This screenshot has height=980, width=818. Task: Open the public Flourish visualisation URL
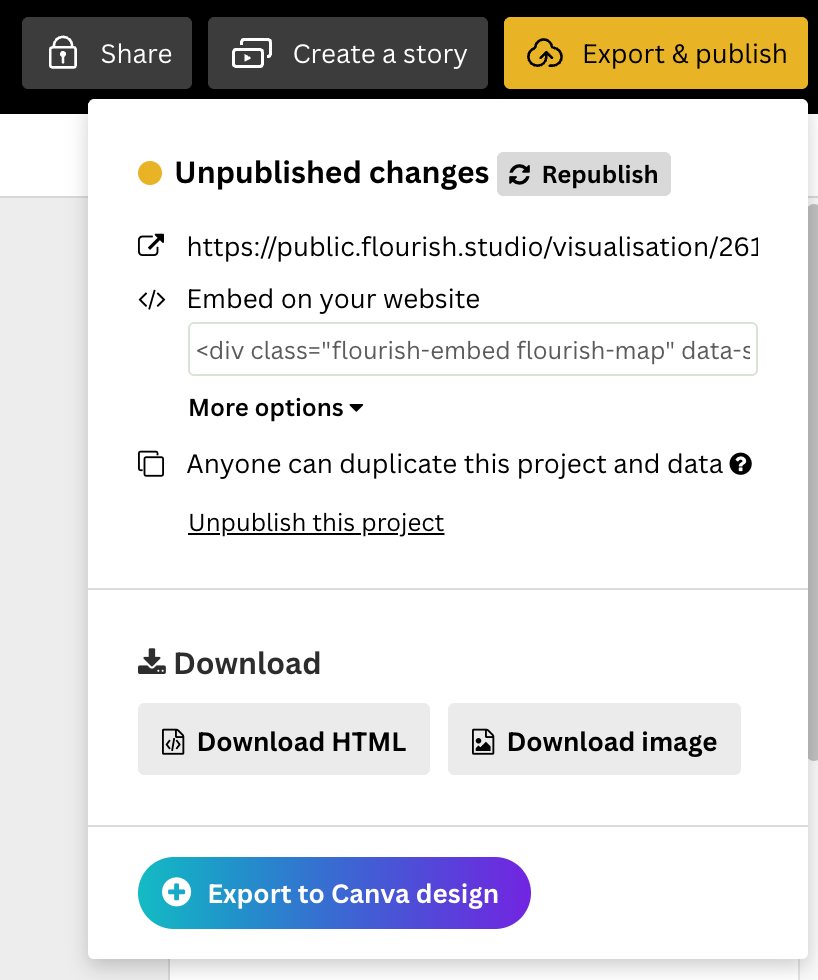pyautogui.click(x=472, y=246)
